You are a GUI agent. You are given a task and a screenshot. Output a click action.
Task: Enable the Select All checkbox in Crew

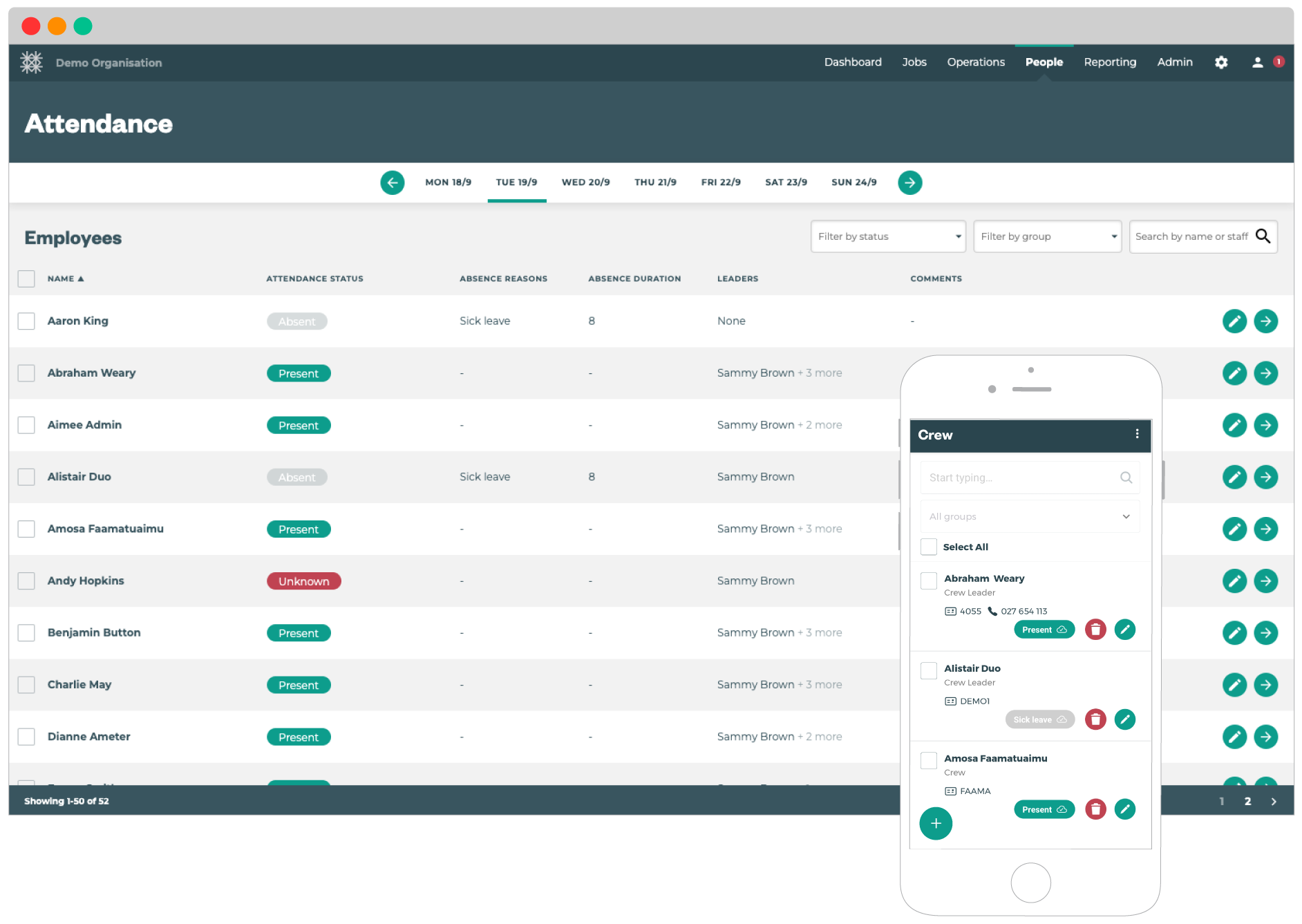(929, 547)
